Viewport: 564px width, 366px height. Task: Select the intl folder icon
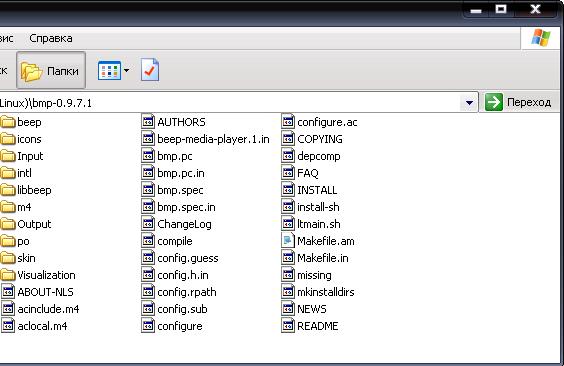(x=8, y=173)
